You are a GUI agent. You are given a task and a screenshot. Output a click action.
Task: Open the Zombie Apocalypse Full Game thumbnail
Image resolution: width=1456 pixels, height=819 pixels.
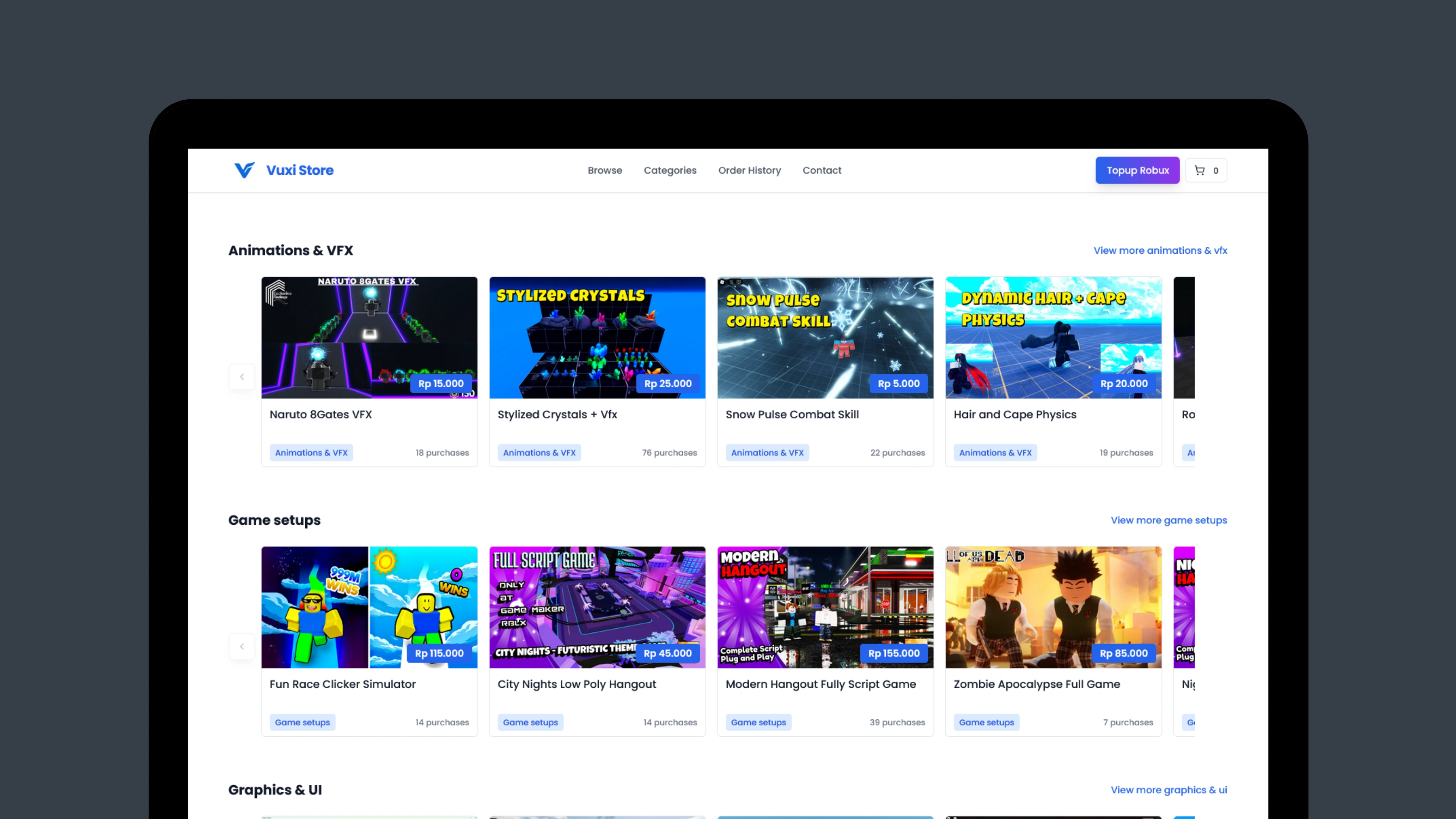point(1053,607)
